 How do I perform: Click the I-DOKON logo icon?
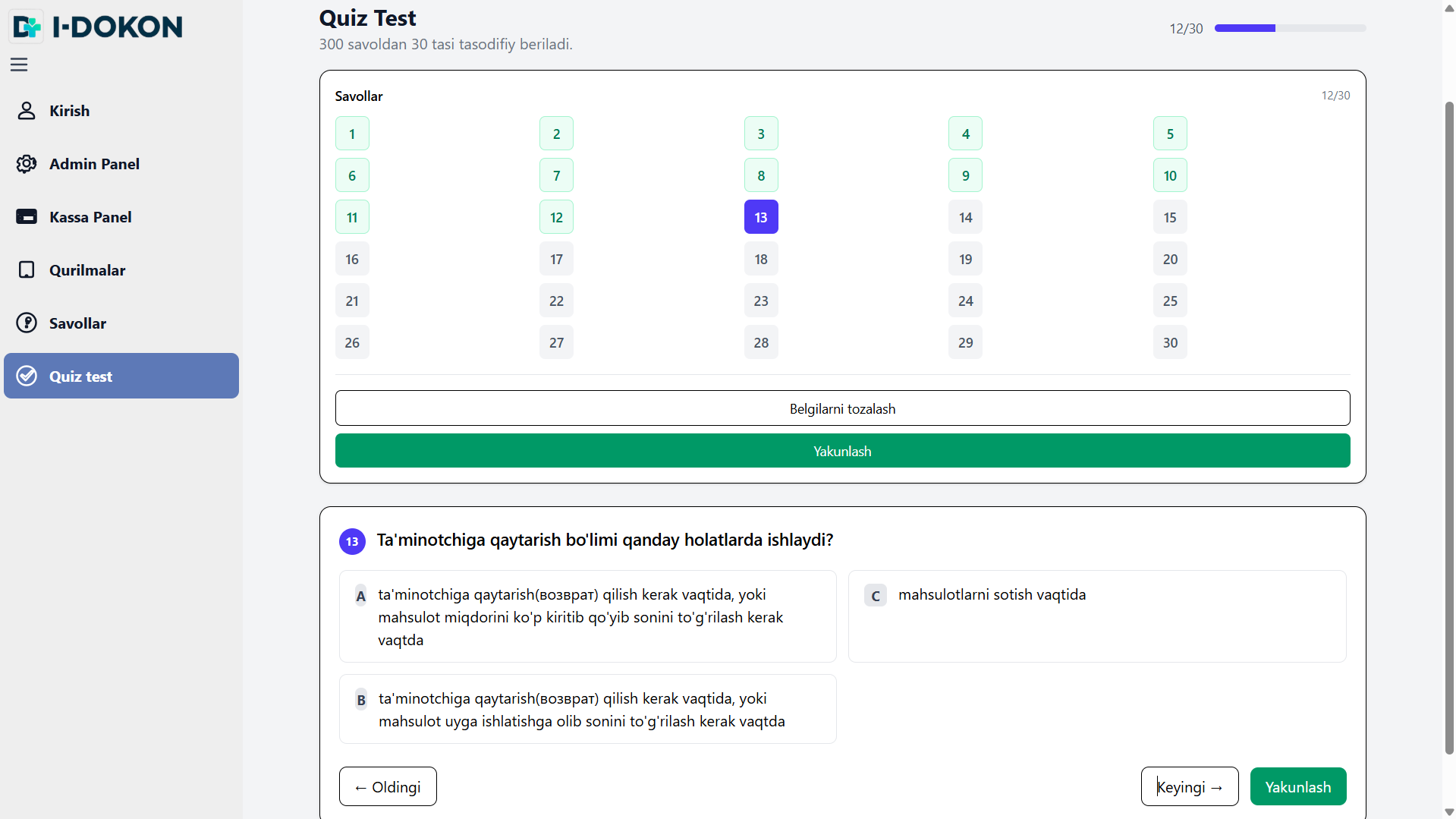(27, 27)
